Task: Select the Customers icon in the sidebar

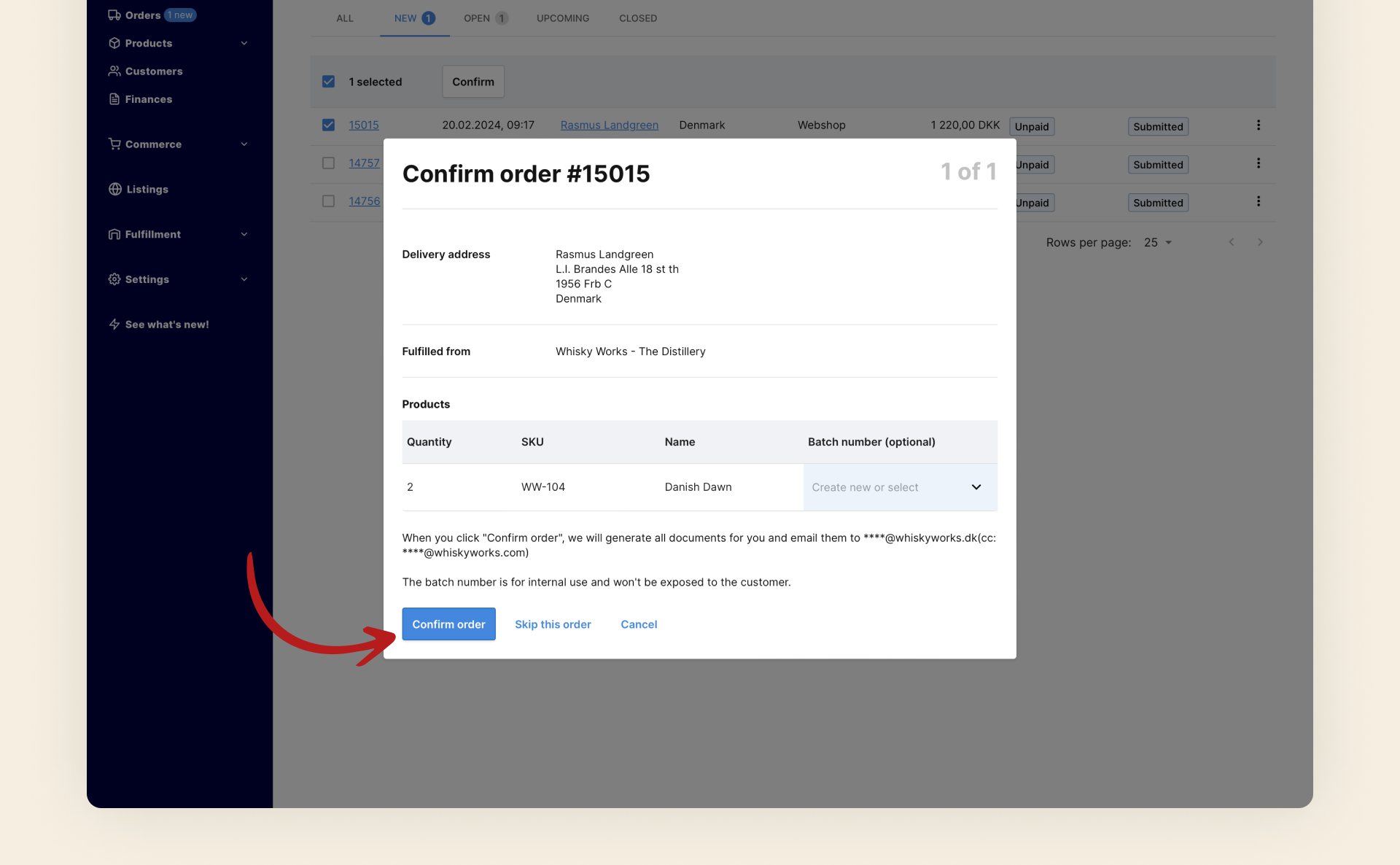Action: 114,71
